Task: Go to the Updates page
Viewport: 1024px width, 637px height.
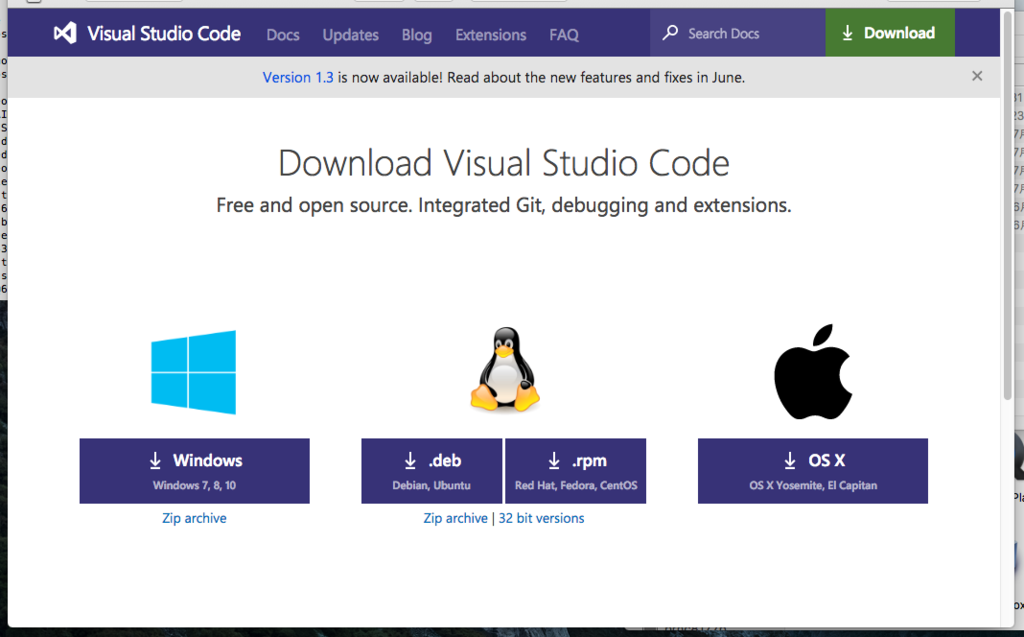Action: click(351, 35)
